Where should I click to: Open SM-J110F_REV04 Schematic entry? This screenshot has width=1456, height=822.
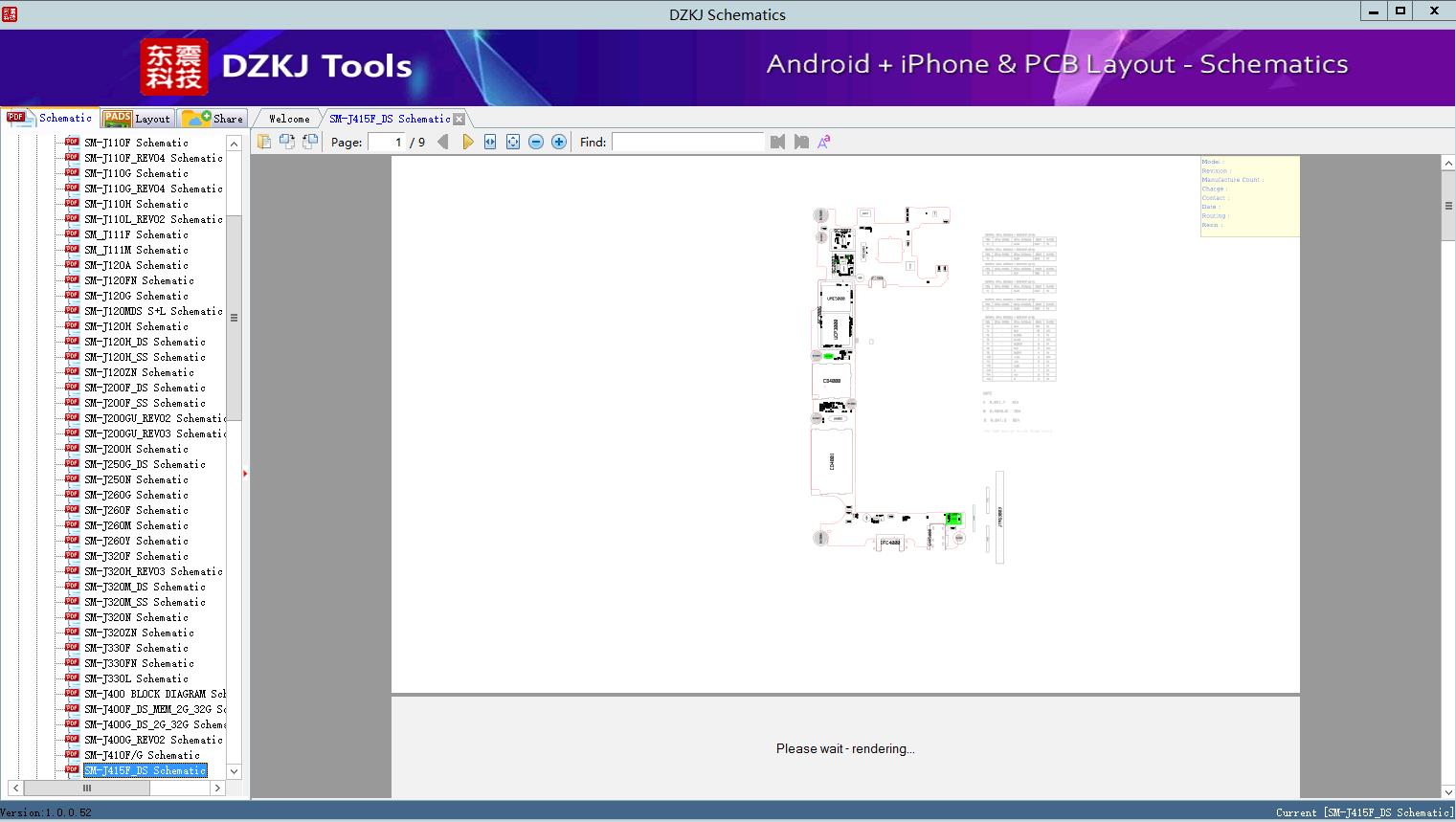153,158
